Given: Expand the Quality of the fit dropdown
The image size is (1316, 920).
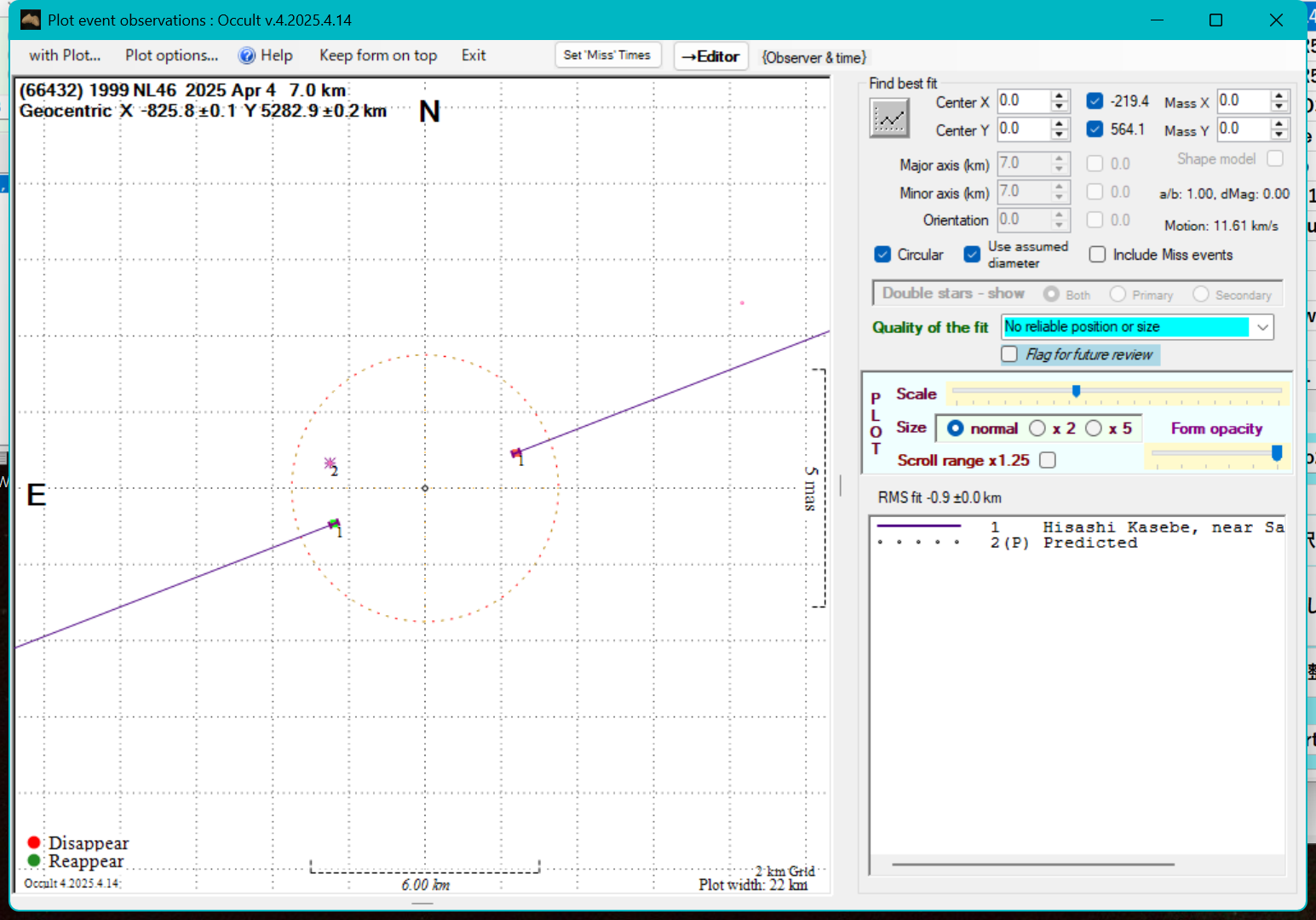Looking at the screenshot, I should (1262, 327).
